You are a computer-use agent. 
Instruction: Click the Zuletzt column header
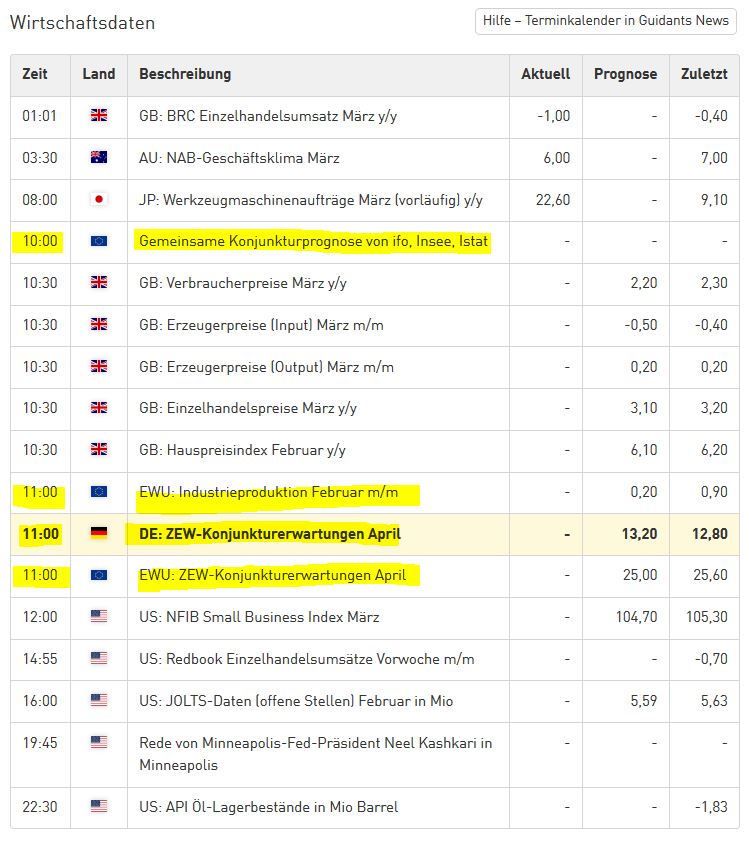pyautogui.click(x=704, y=74)
